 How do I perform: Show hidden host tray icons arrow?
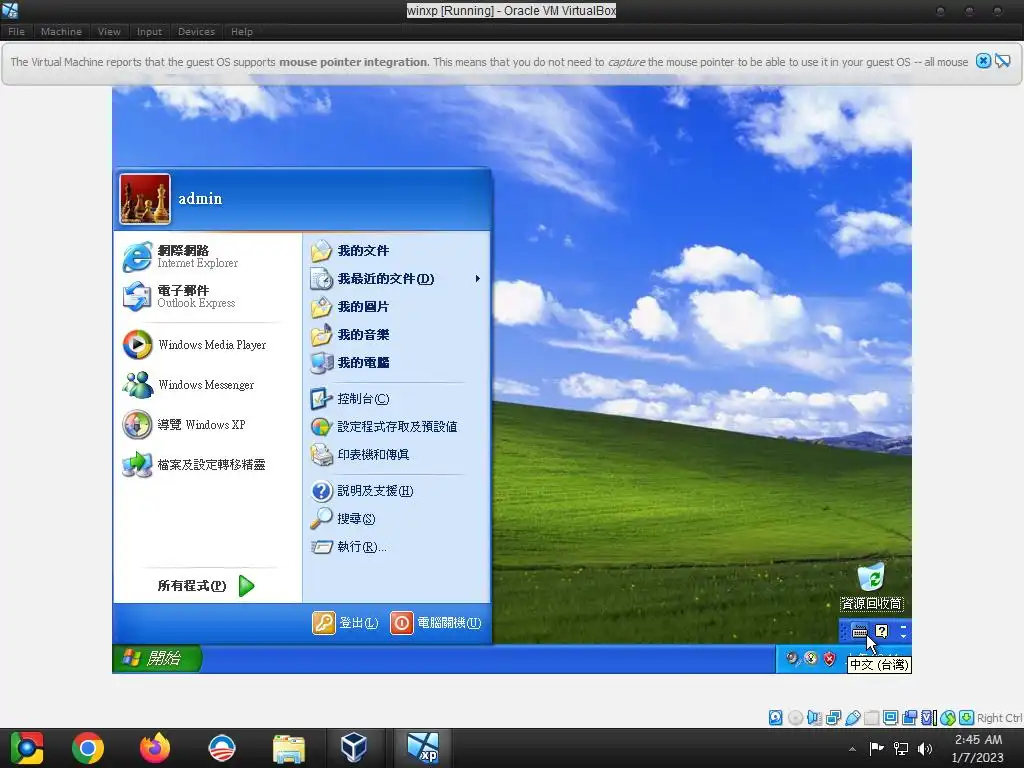tap(852, 749)
